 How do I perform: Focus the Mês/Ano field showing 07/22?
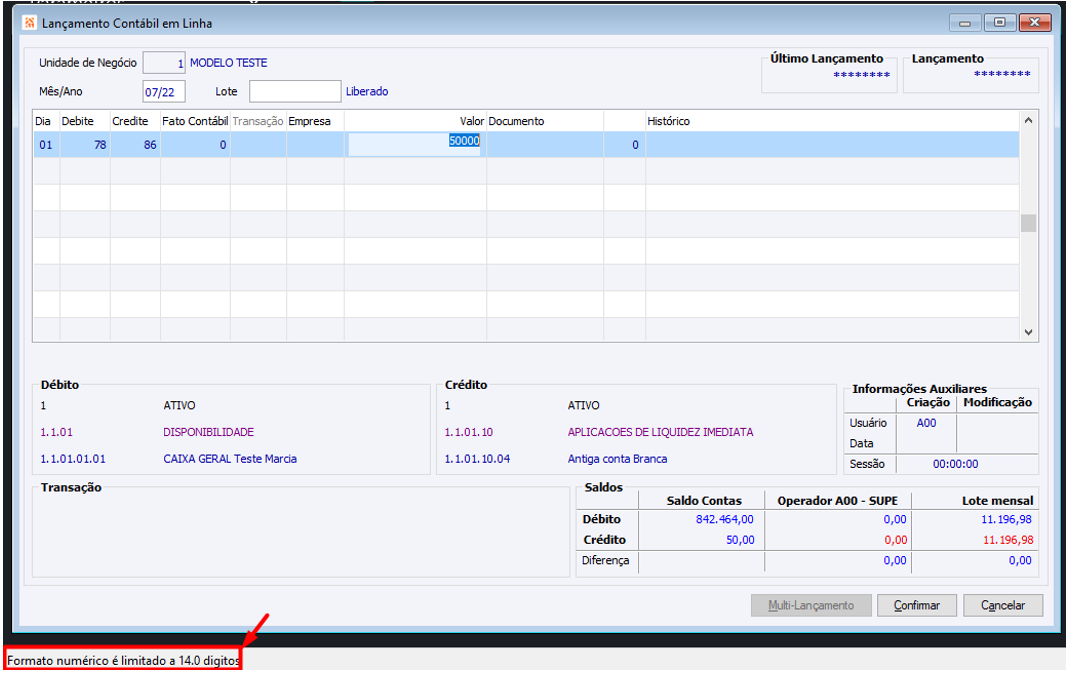tap(164, 92)
